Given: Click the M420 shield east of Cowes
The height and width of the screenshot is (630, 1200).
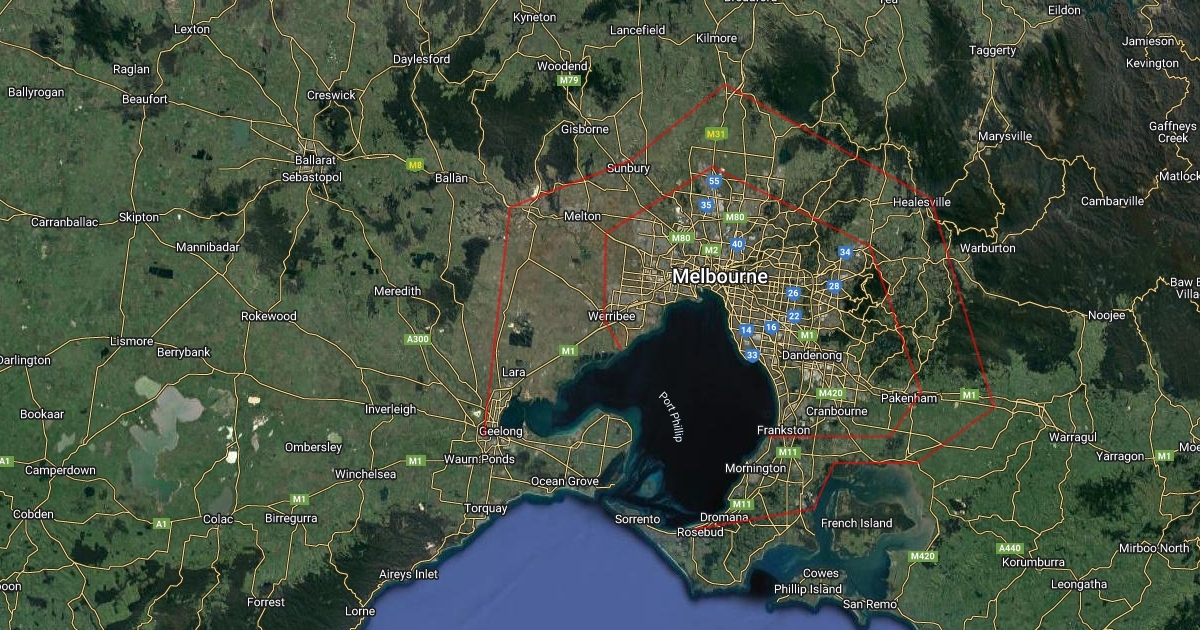Looking at the screenshot, I should click(922, 556).
